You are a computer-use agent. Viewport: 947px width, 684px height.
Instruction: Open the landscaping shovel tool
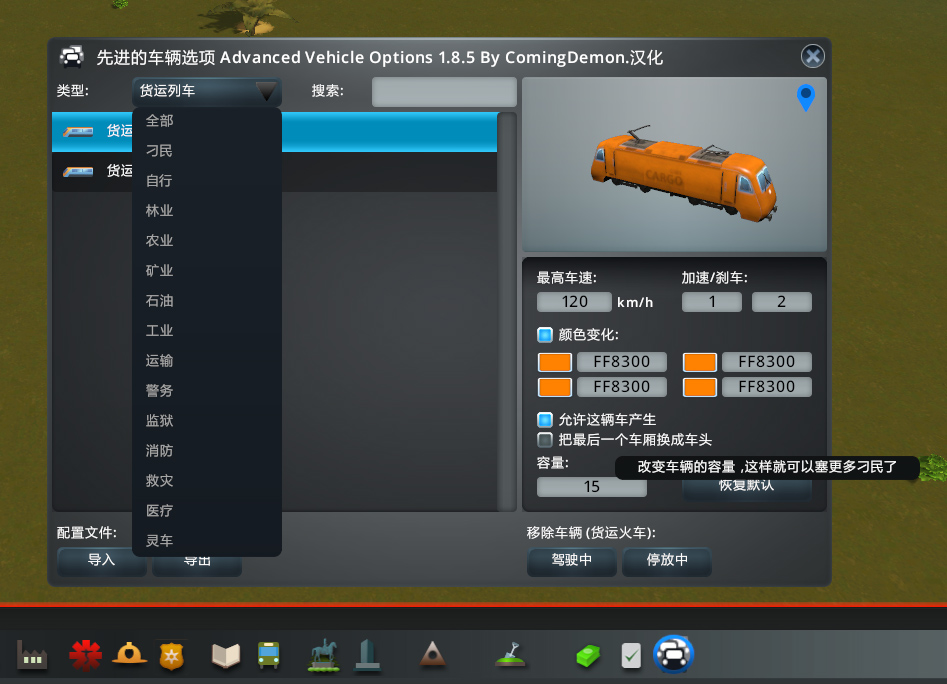[511, 655]
